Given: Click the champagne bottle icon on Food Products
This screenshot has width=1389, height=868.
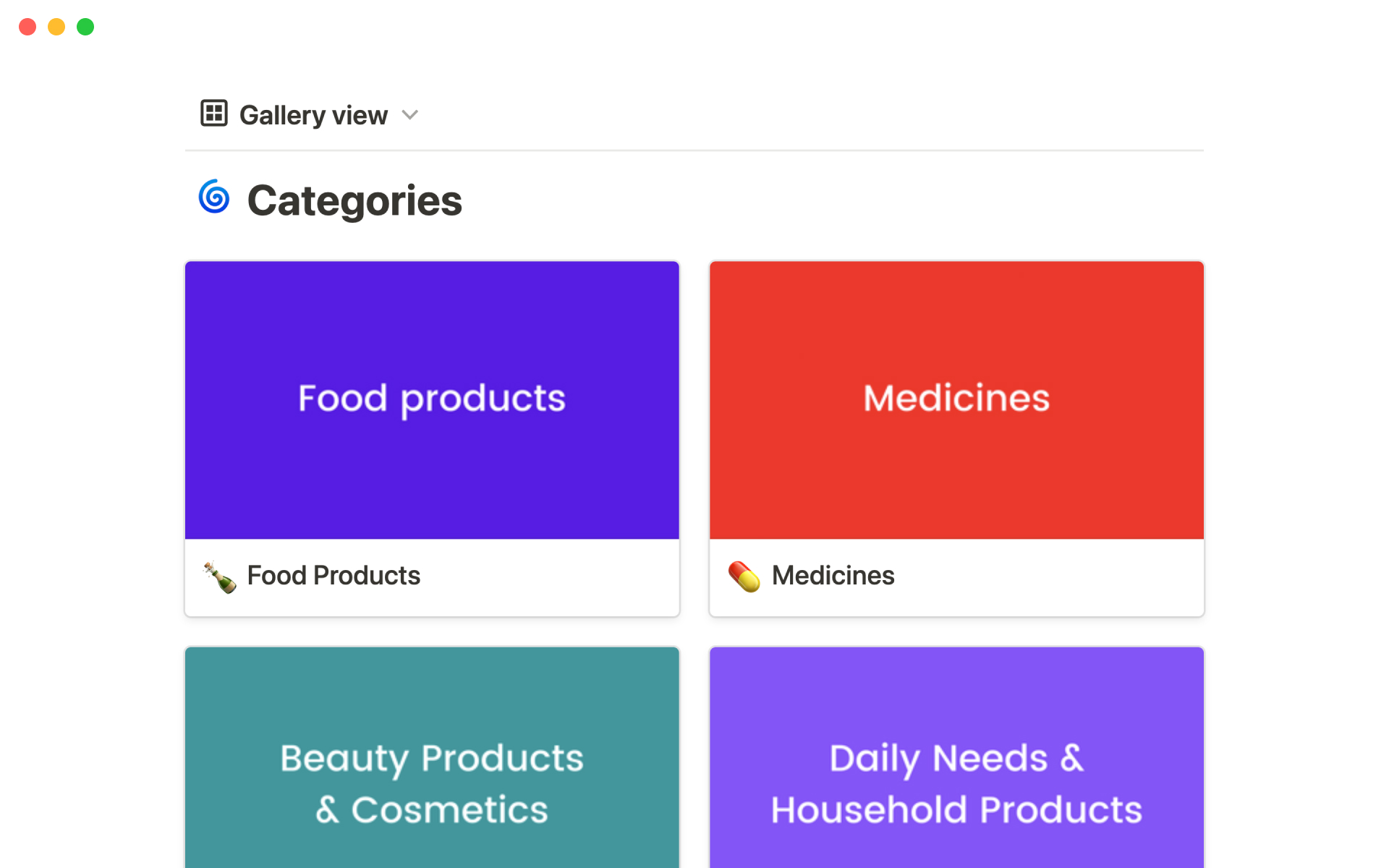Looking at the screenshot, I should pos(220,576).
